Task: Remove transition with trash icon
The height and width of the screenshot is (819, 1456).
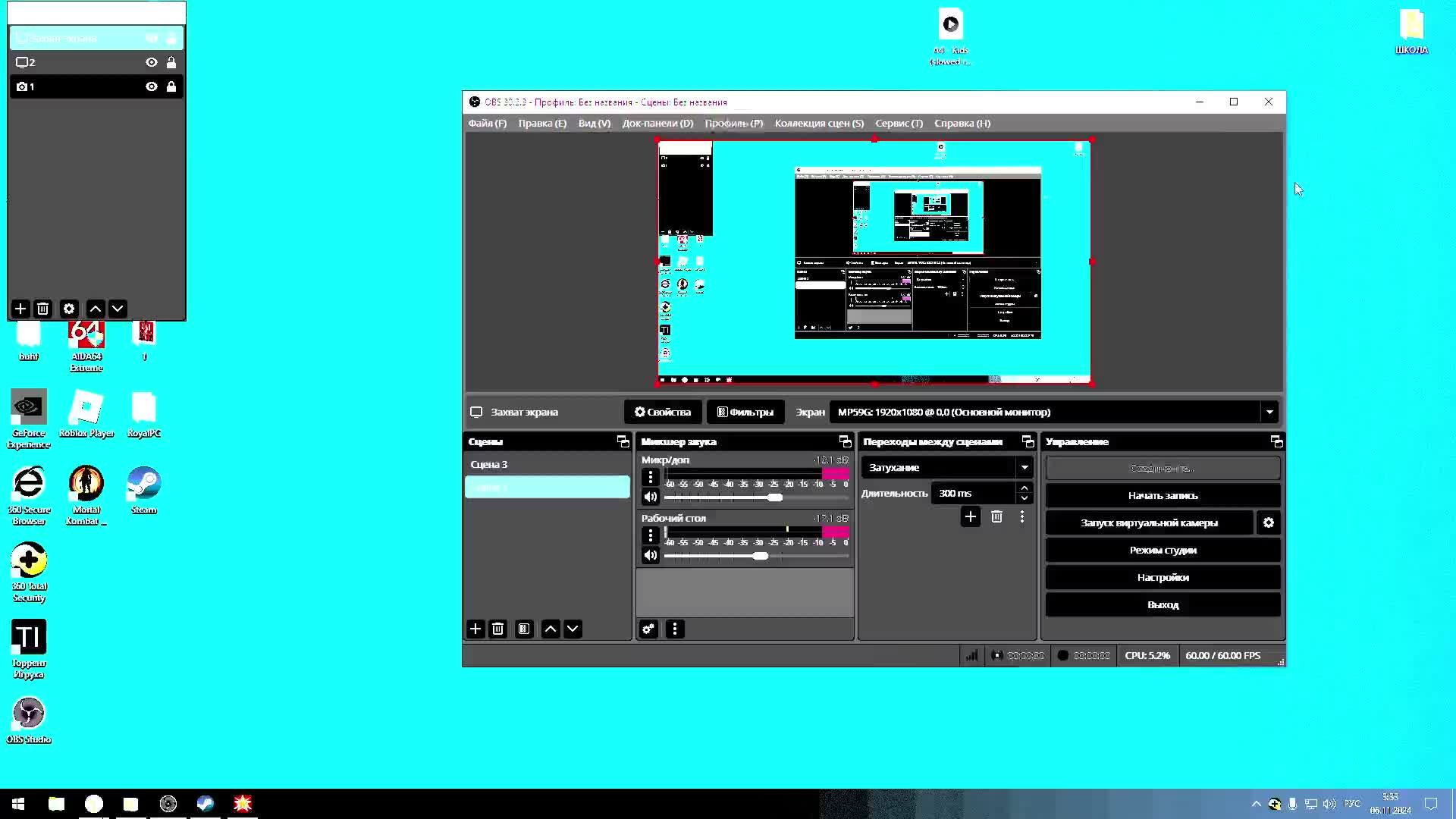Action: click(x=996, y=516)
